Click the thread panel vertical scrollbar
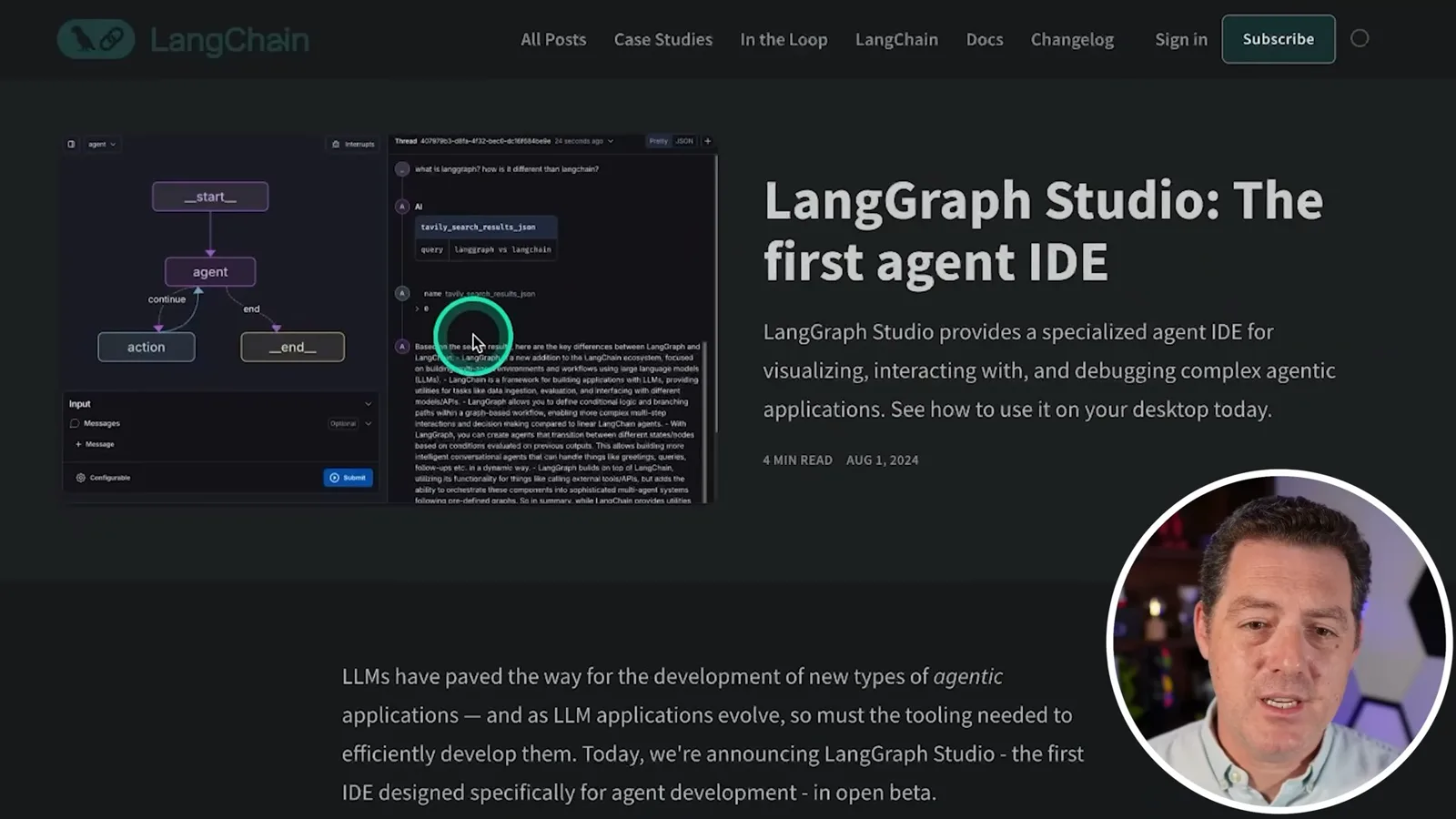This screenshot has width=1456, height=819. pos(716,293)
